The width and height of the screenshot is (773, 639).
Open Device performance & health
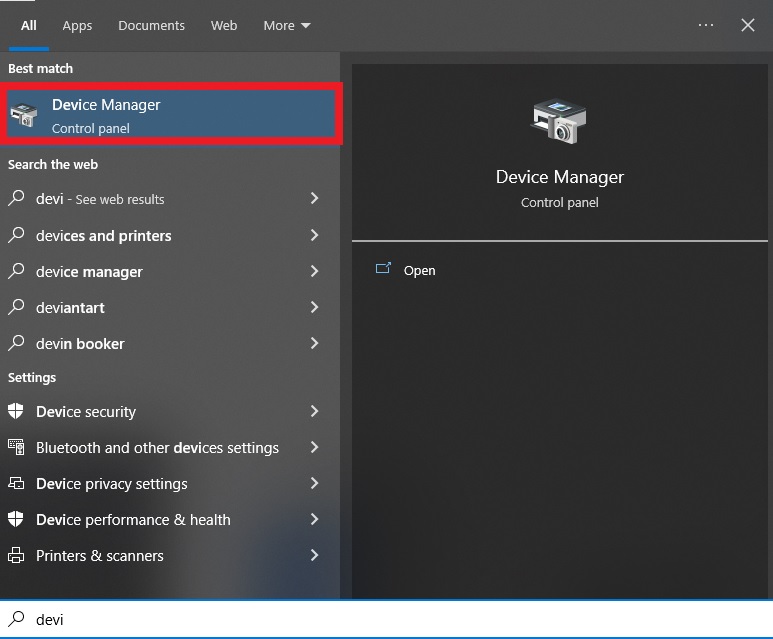pos(170,519)
